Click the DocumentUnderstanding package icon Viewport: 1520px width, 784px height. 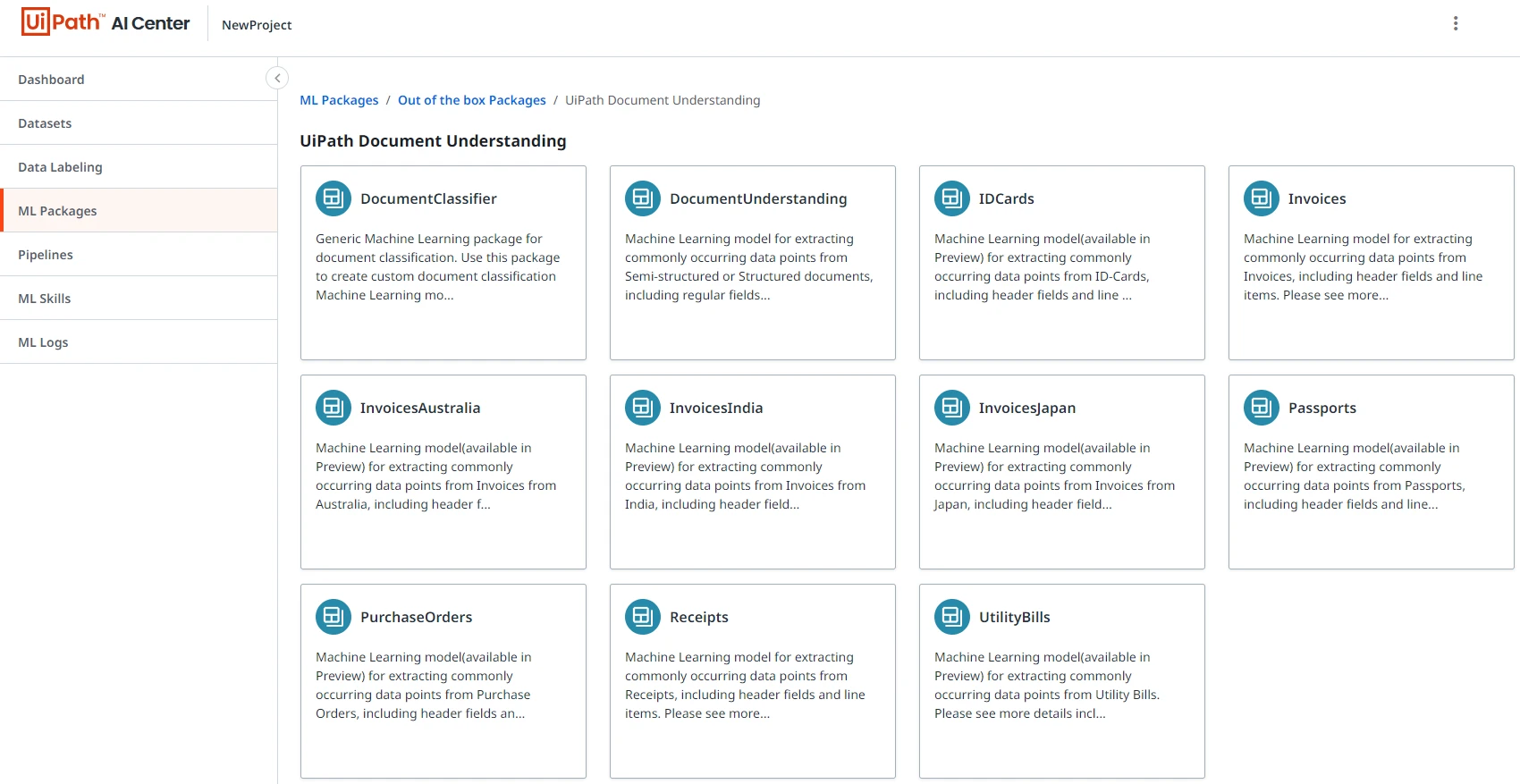643,198
